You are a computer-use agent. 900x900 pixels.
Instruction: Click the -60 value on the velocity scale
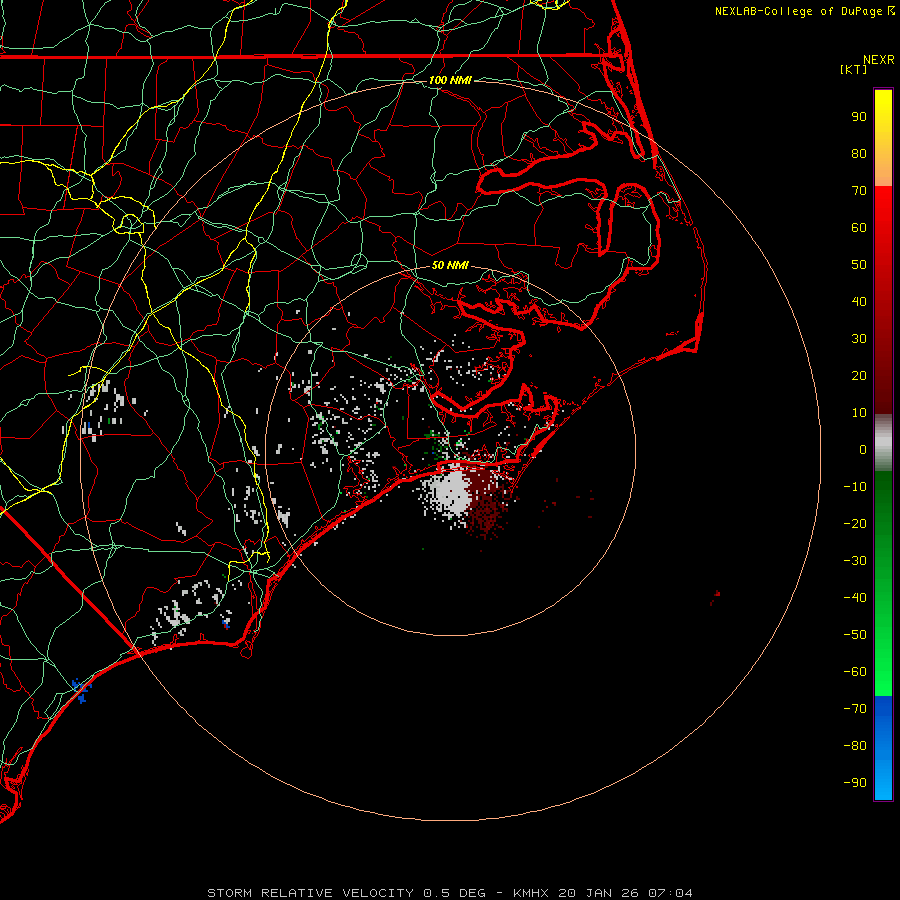coord(855,672)
